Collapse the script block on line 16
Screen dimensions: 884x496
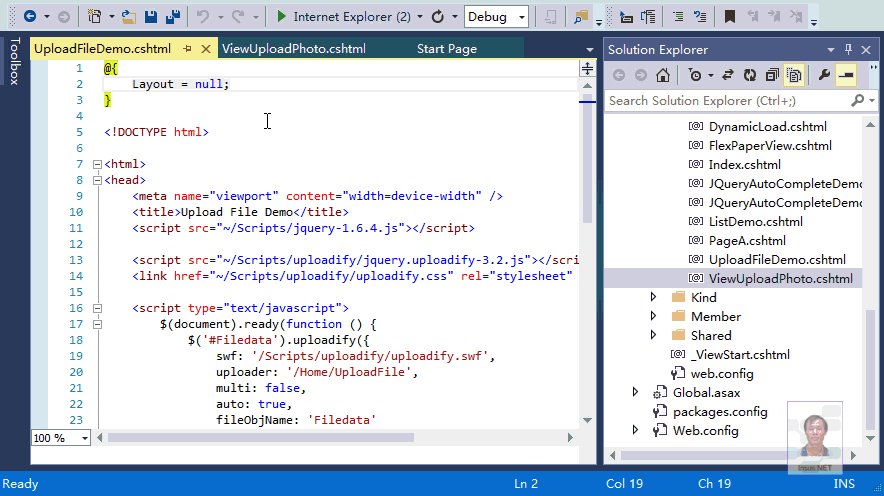(97, 308)
